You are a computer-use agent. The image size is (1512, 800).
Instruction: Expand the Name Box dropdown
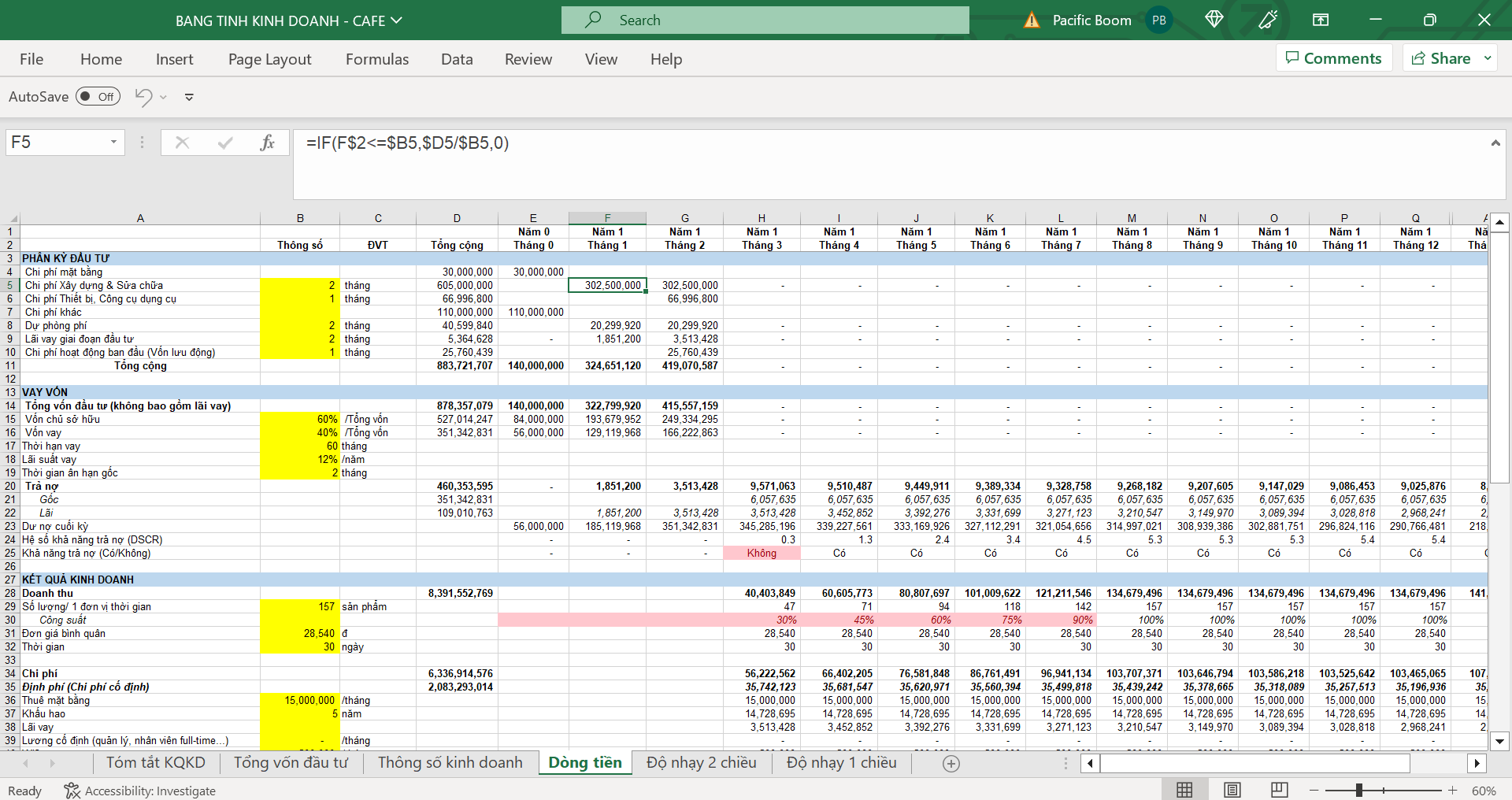(113, 143)
